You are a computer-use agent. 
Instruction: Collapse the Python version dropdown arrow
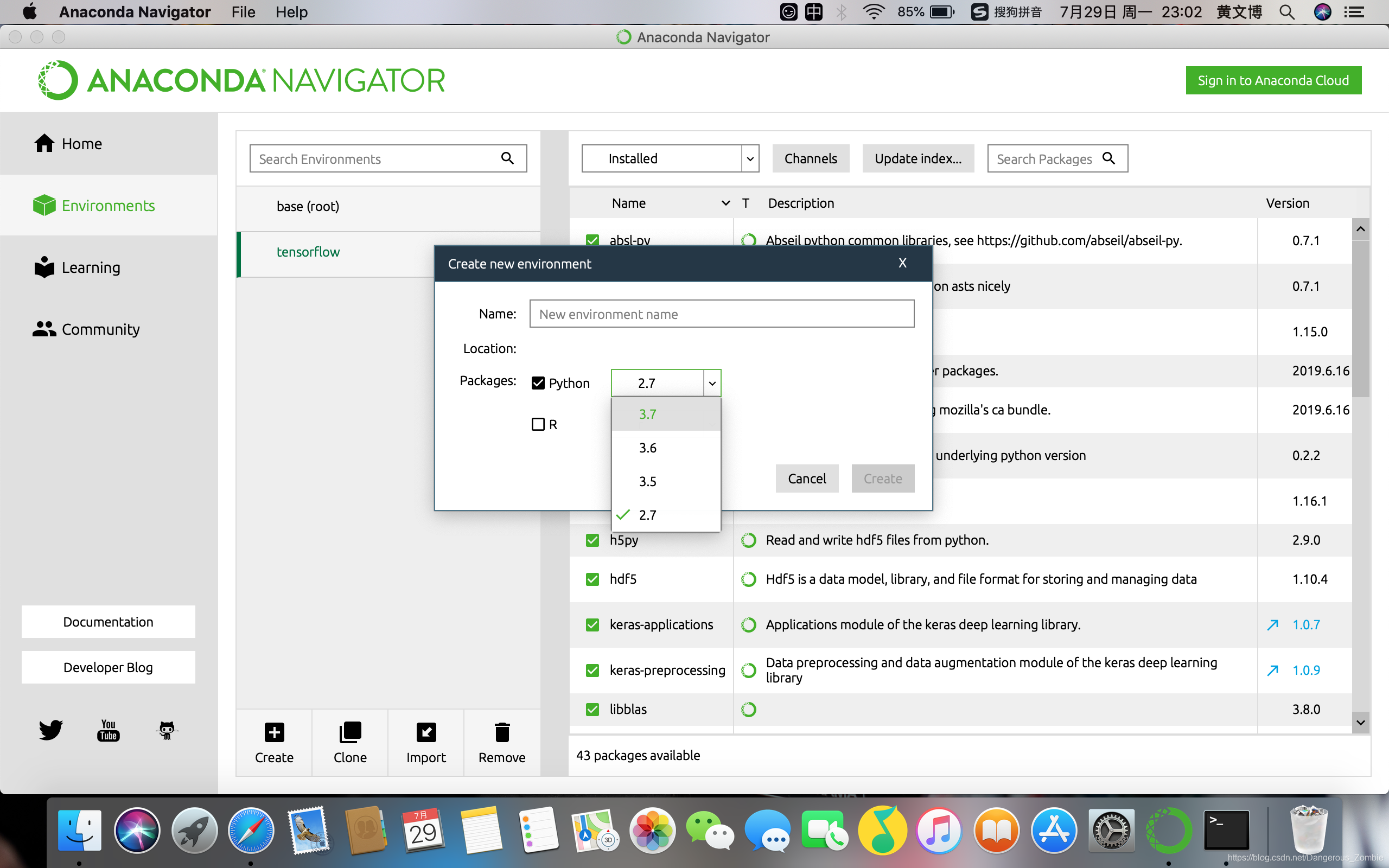[x=712, y=383]
